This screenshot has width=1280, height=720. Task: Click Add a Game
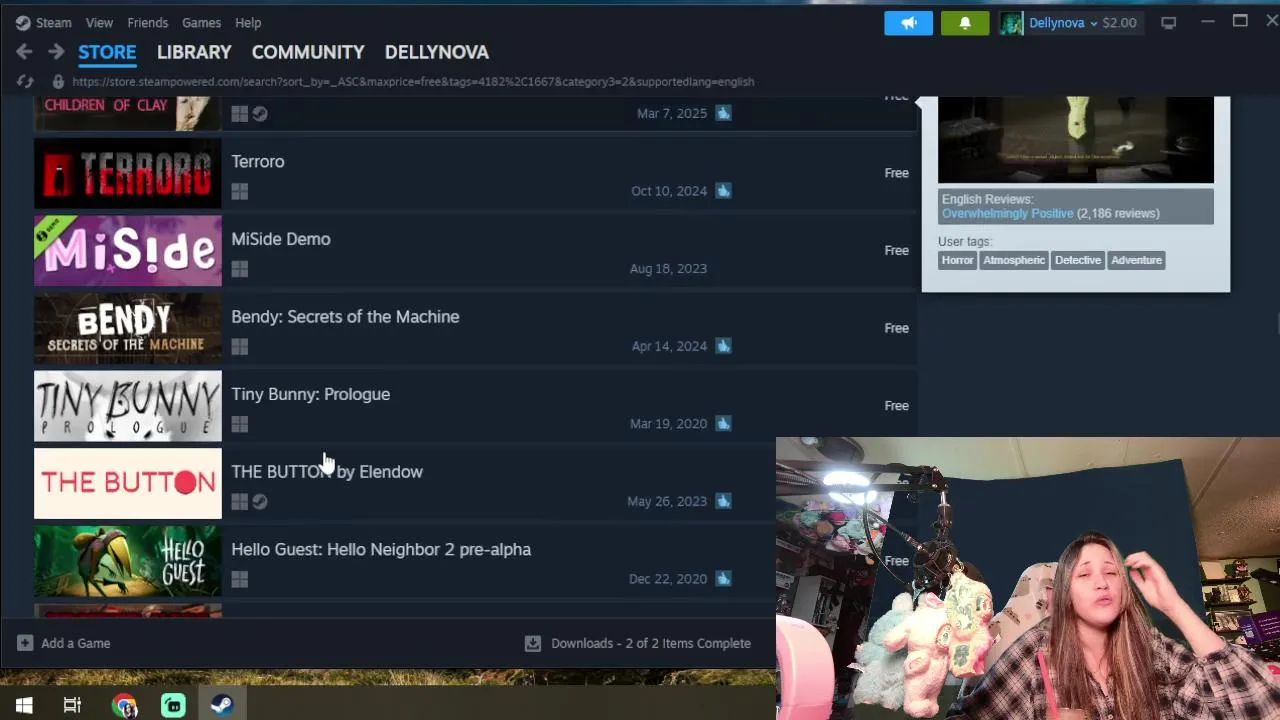pyautogui.click(x=76, y=643)
